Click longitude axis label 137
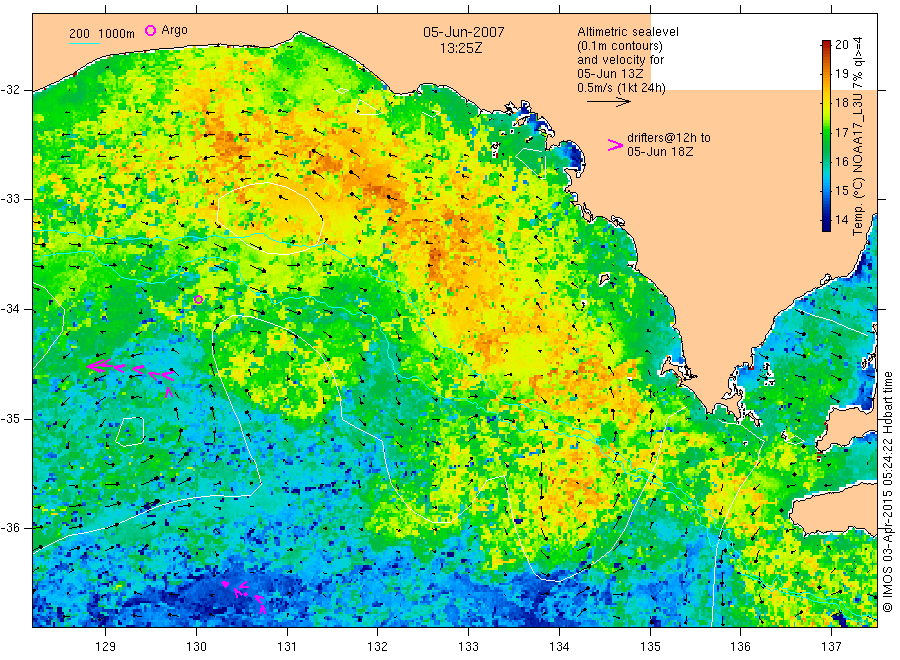Image resolution: width=900 pixels, height=660 pixels. click(831, 647)
